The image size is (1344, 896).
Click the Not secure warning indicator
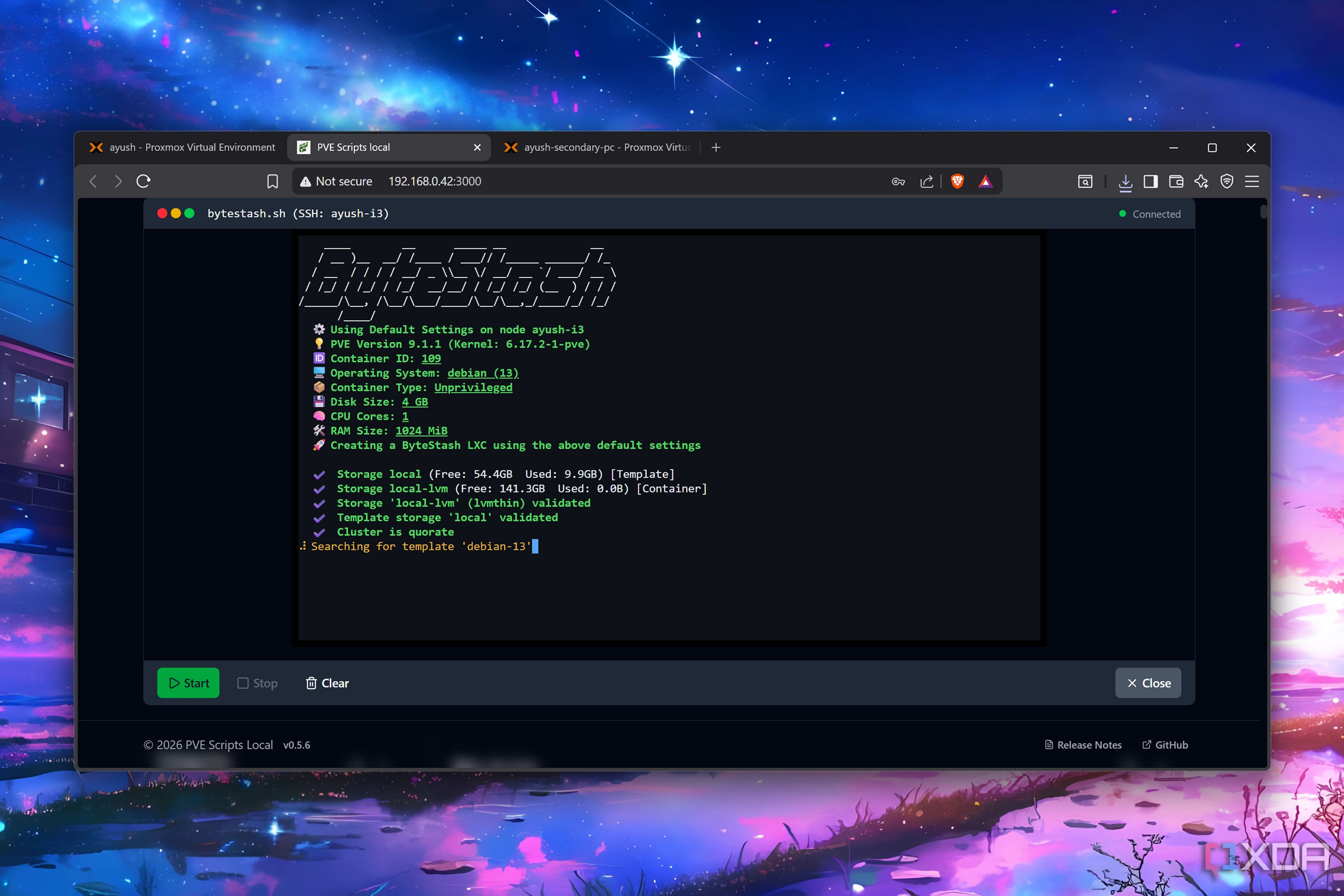click(336, 182)
